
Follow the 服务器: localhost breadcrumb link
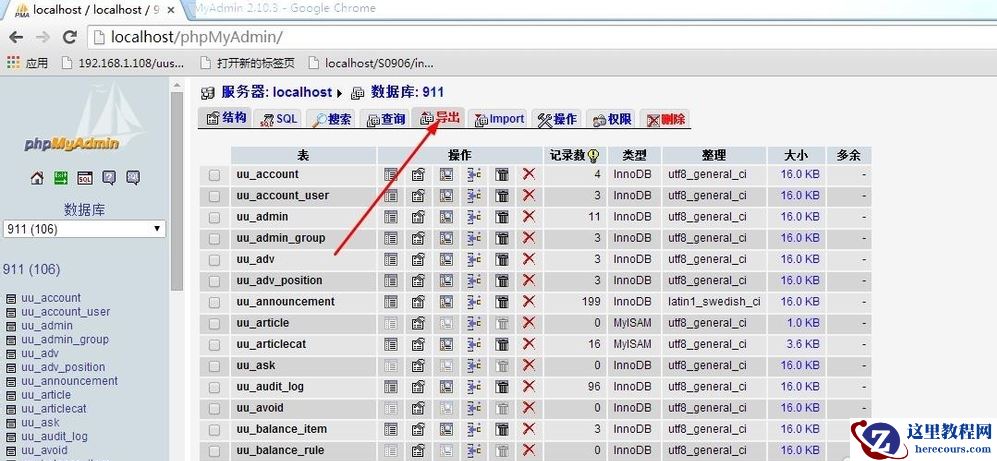tap(276, 92)
